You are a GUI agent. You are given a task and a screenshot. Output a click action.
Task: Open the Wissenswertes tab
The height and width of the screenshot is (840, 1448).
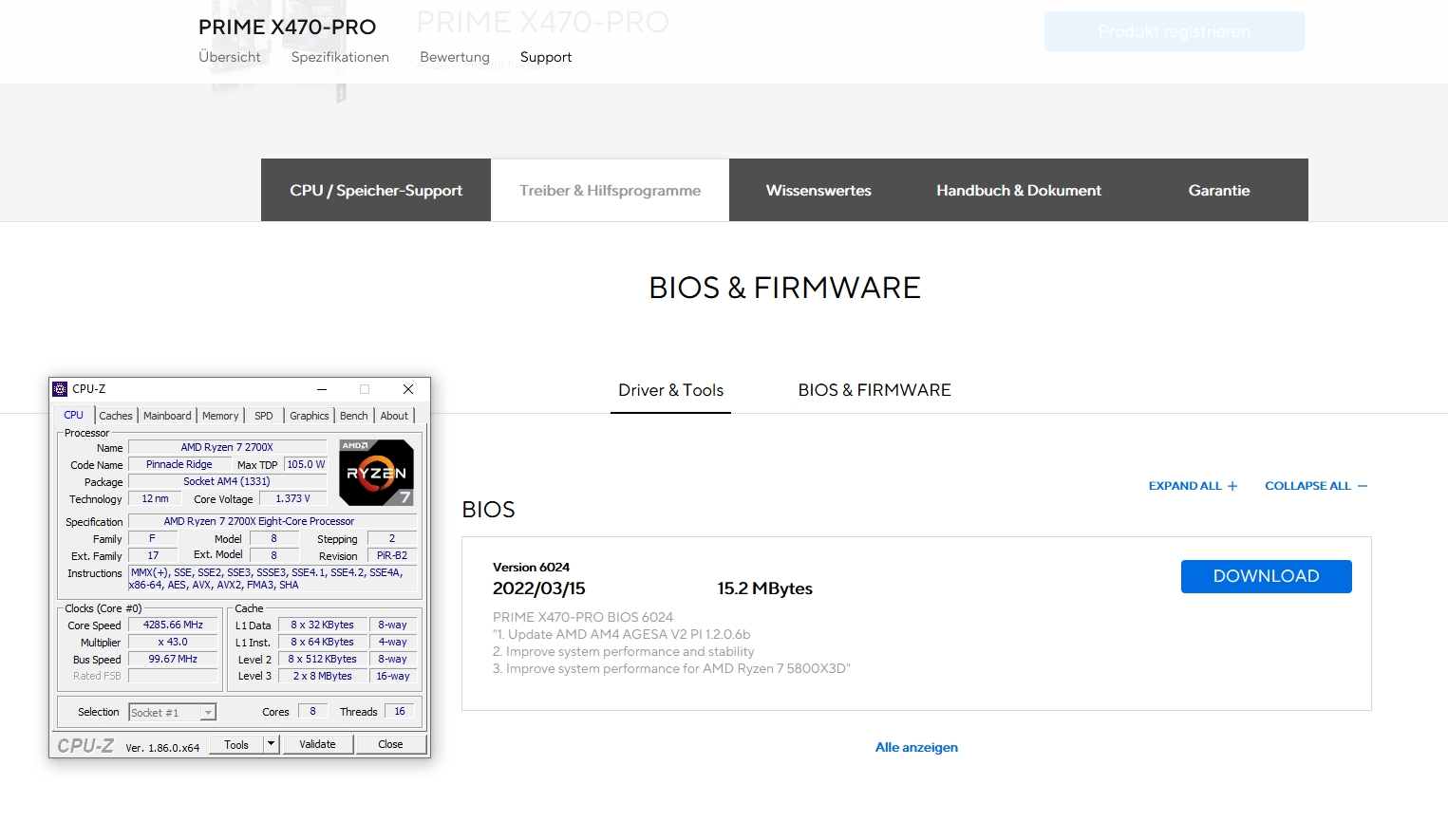(818, 190)
